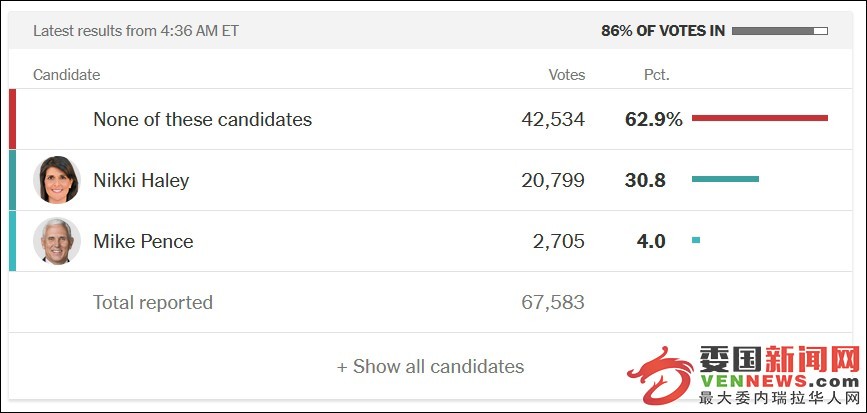The height and width of the screenshot is (413, 867).
Task: Click the Total reported 67,583 value
Action: coord(553,302)
